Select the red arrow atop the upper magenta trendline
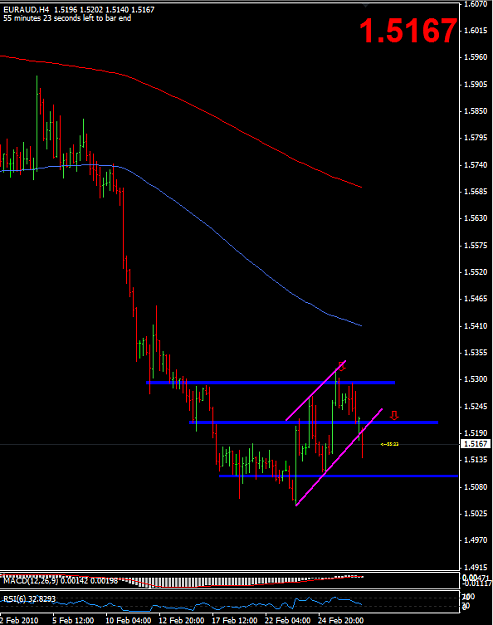Image resolution: width=493 pixels, height=625 pixels. tap(342, 366)
